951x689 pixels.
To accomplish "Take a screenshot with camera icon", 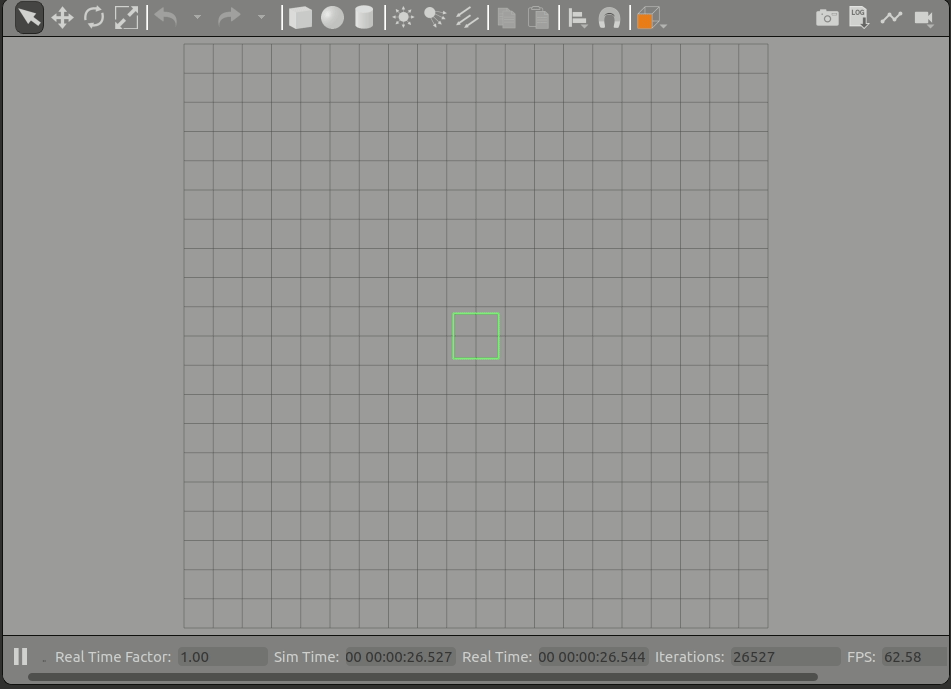I will click(x=827, y=18).
